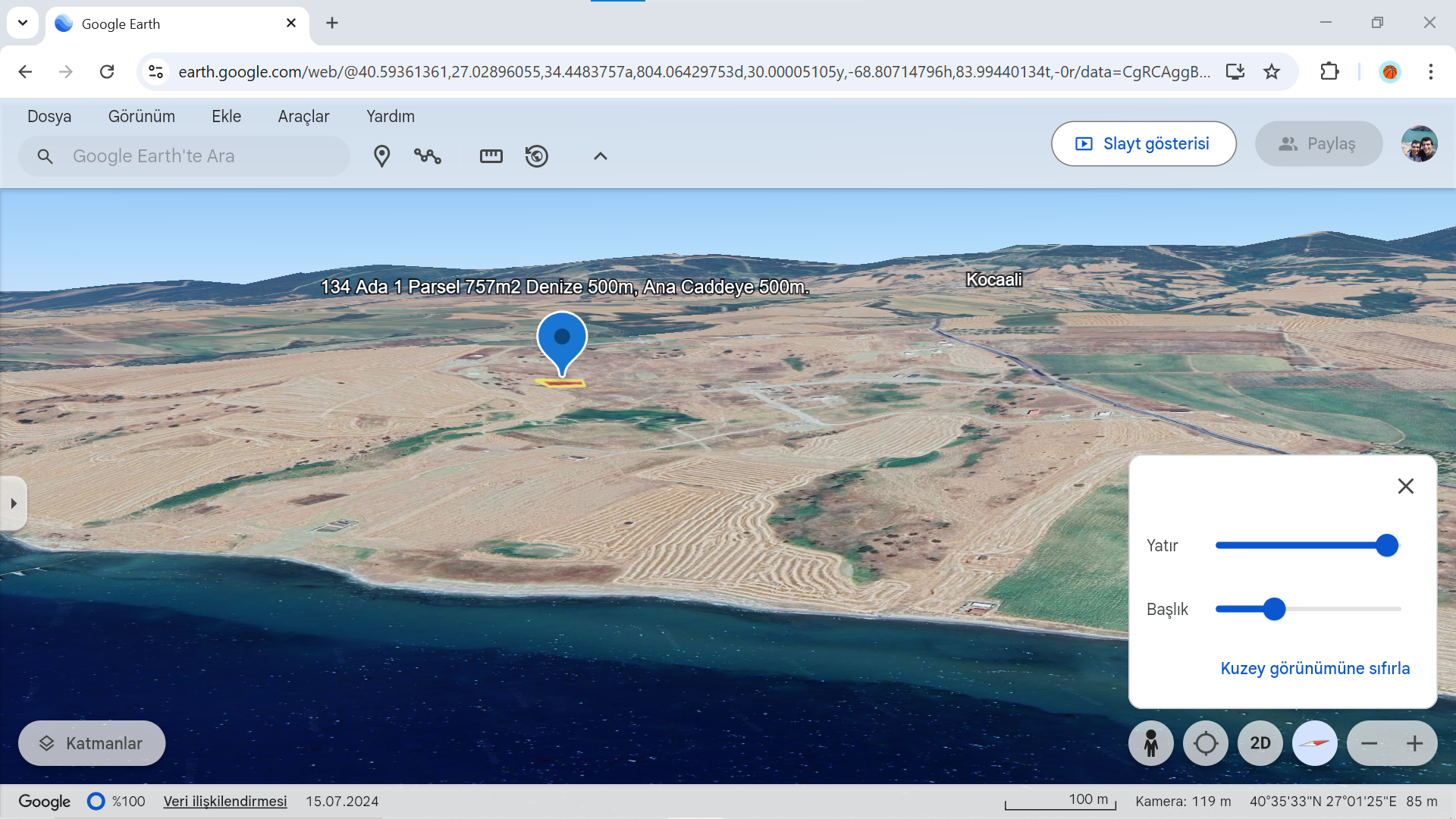
Task: Open the measure distance ruler tool
Action: point(491,156)
